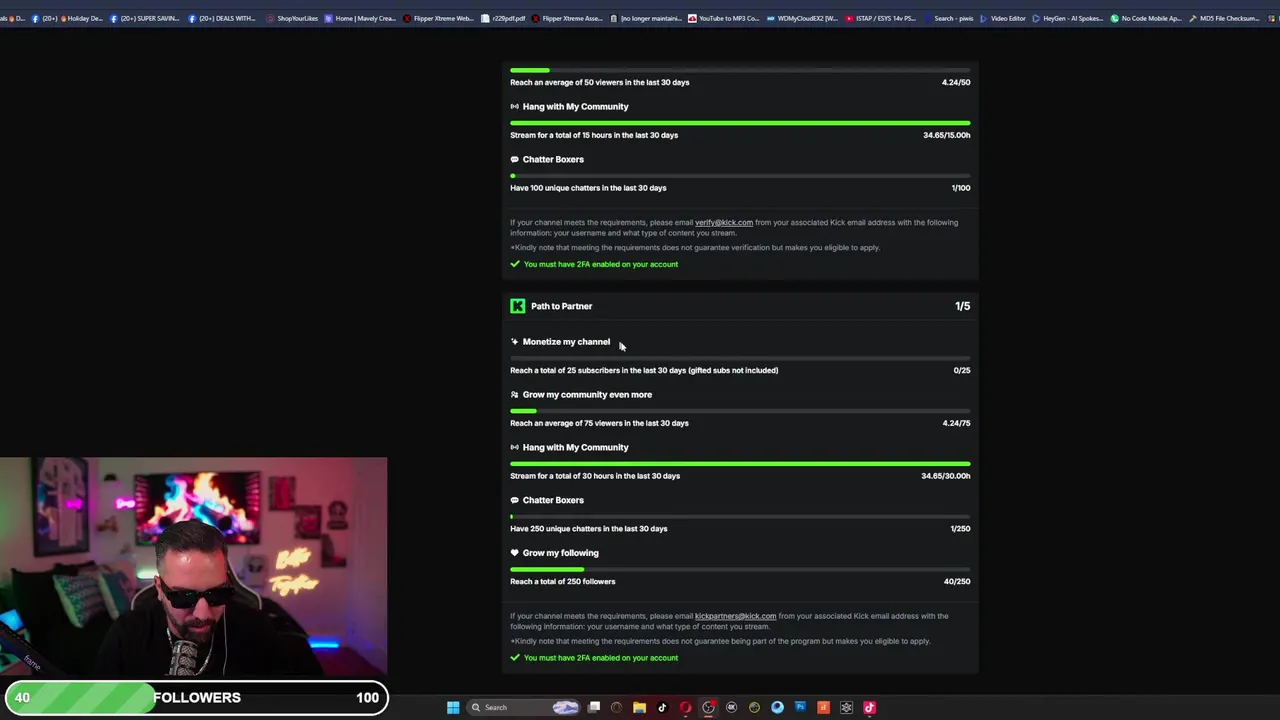Open the 4K app taskbar icon
Screen dimensions: 1280x720
731,707
